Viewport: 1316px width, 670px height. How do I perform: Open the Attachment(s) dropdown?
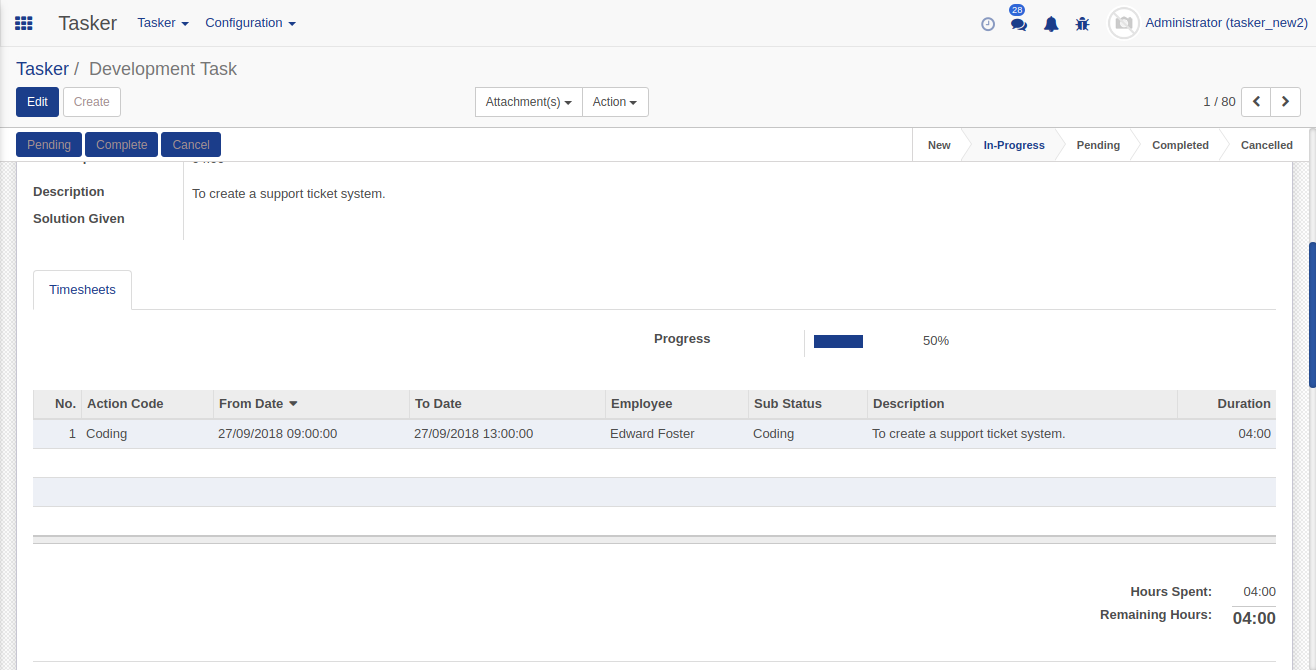[528, 102]
